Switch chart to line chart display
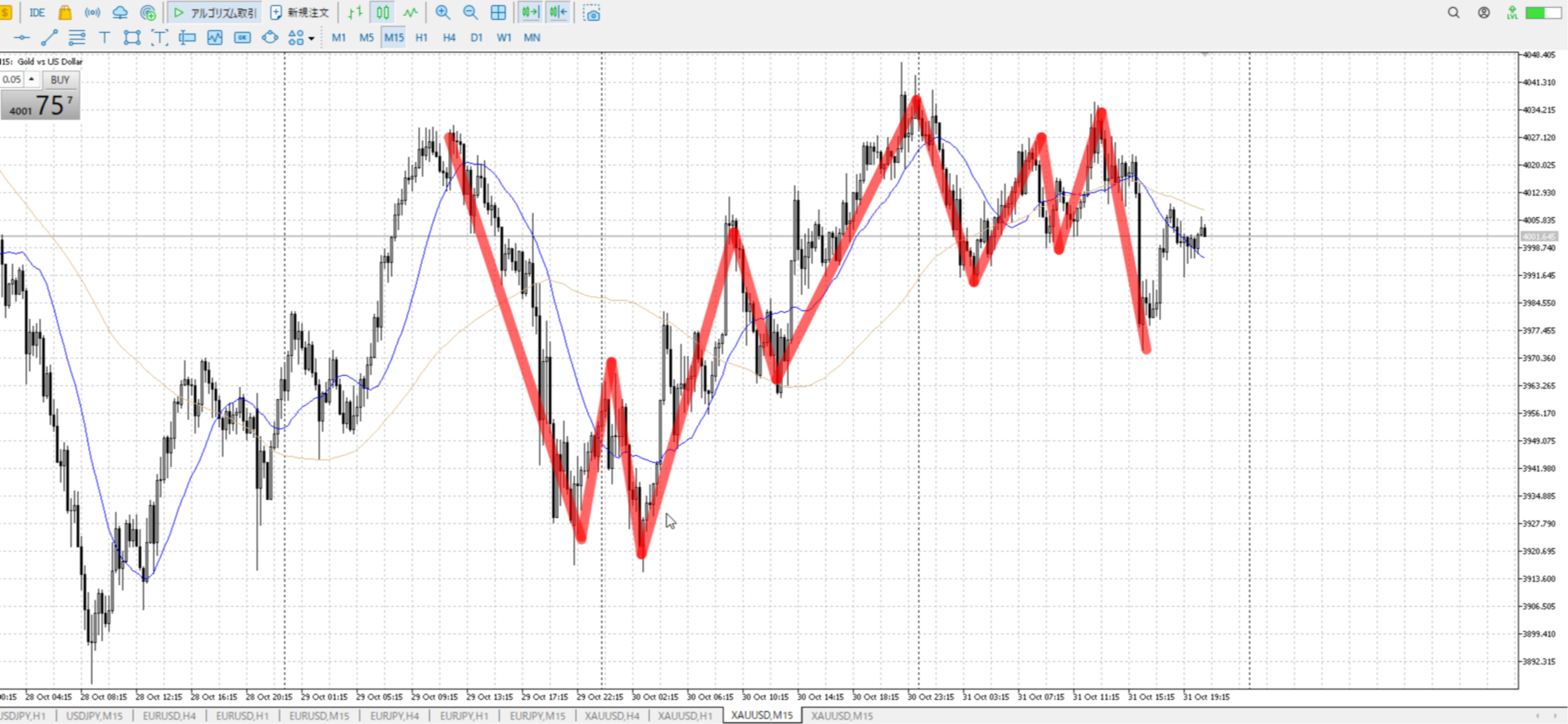This screenshot has height=724, width=1568. [410, 13]
